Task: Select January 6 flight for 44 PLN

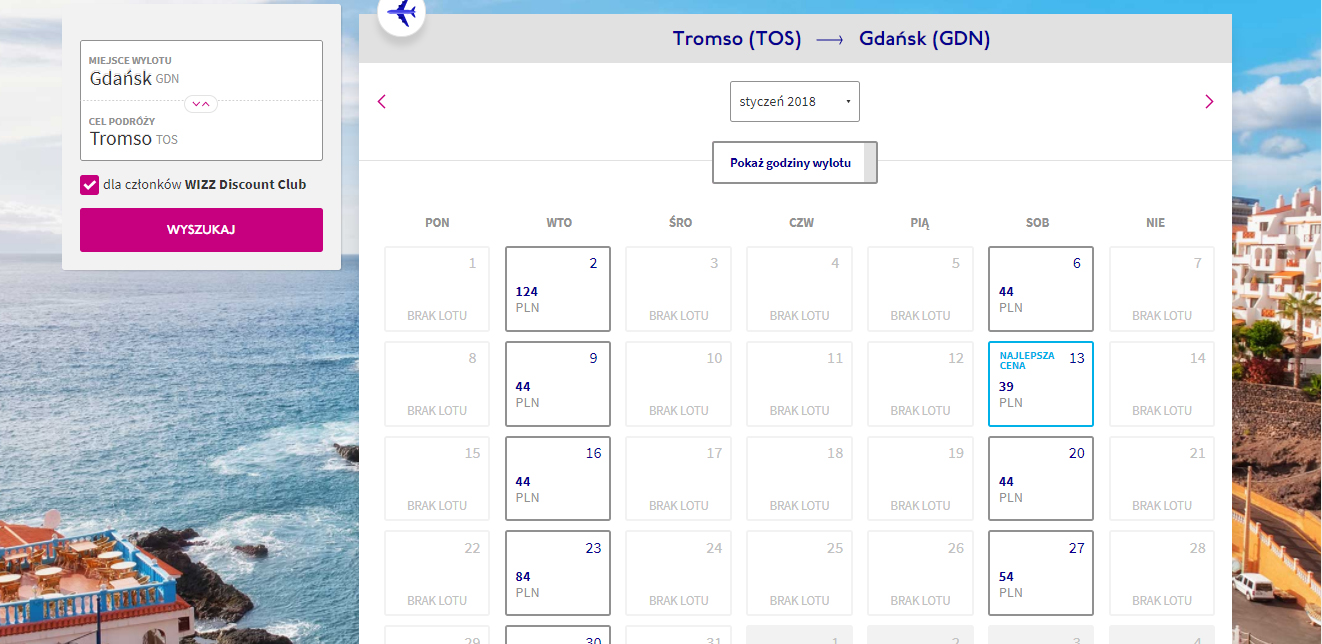Action: coord(1040,289)
